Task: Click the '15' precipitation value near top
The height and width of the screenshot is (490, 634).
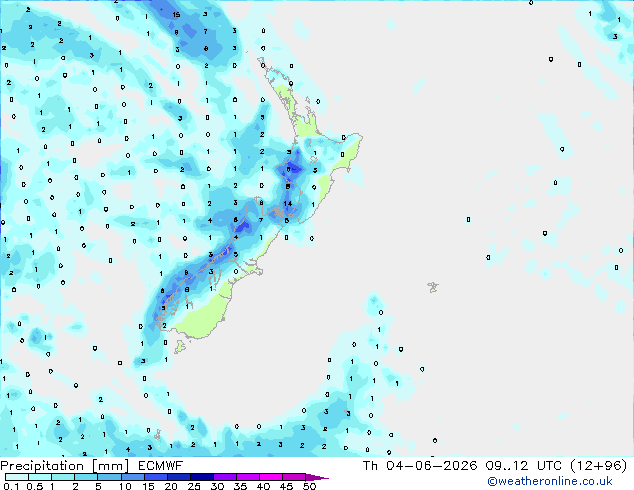Action: (176, 15)
